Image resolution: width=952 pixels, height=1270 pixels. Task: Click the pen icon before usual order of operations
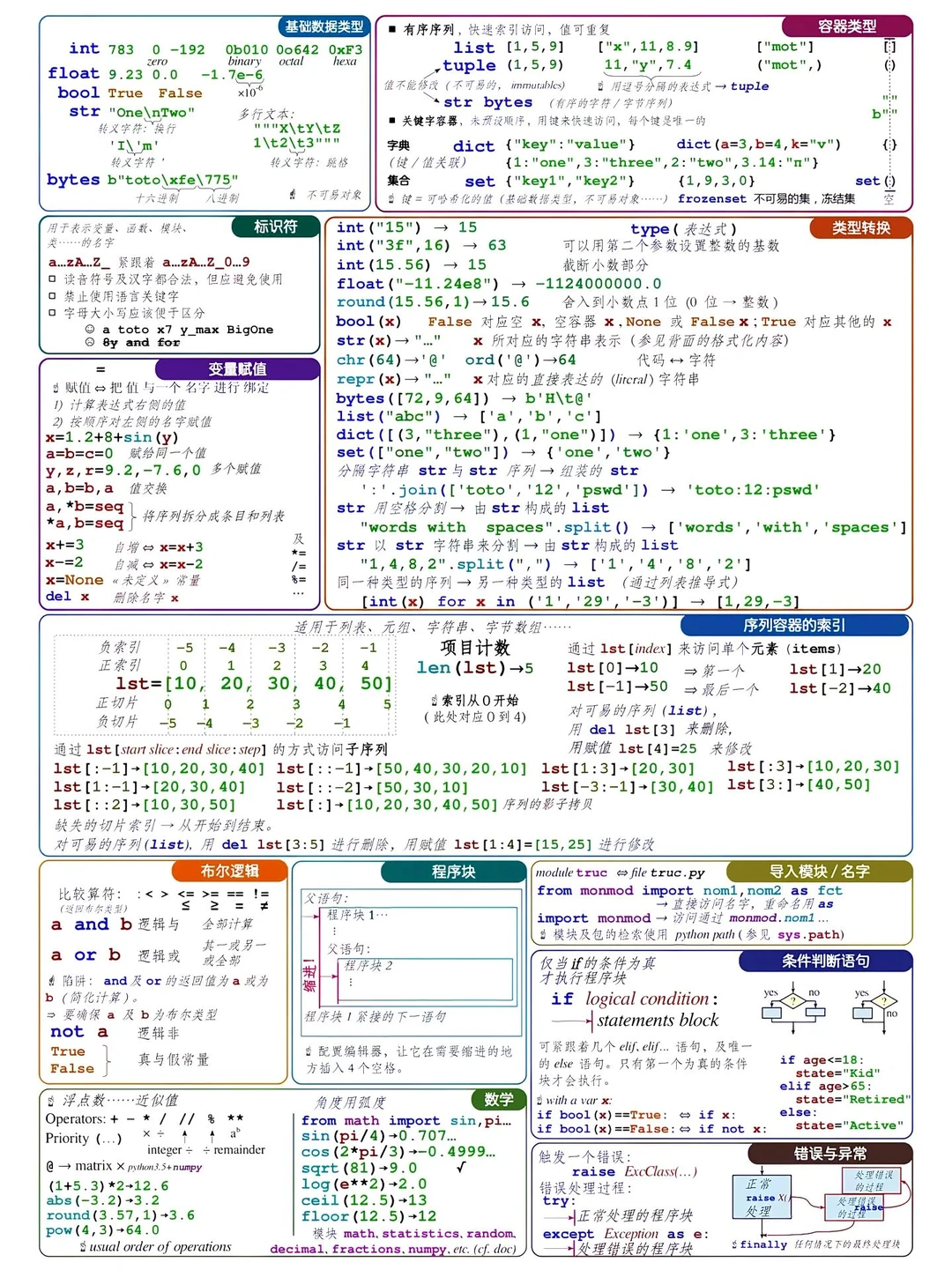click(84, 1246)
